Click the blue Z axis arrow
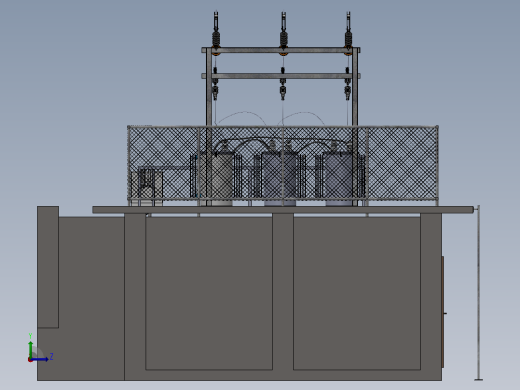 click(x=40, y=359)
